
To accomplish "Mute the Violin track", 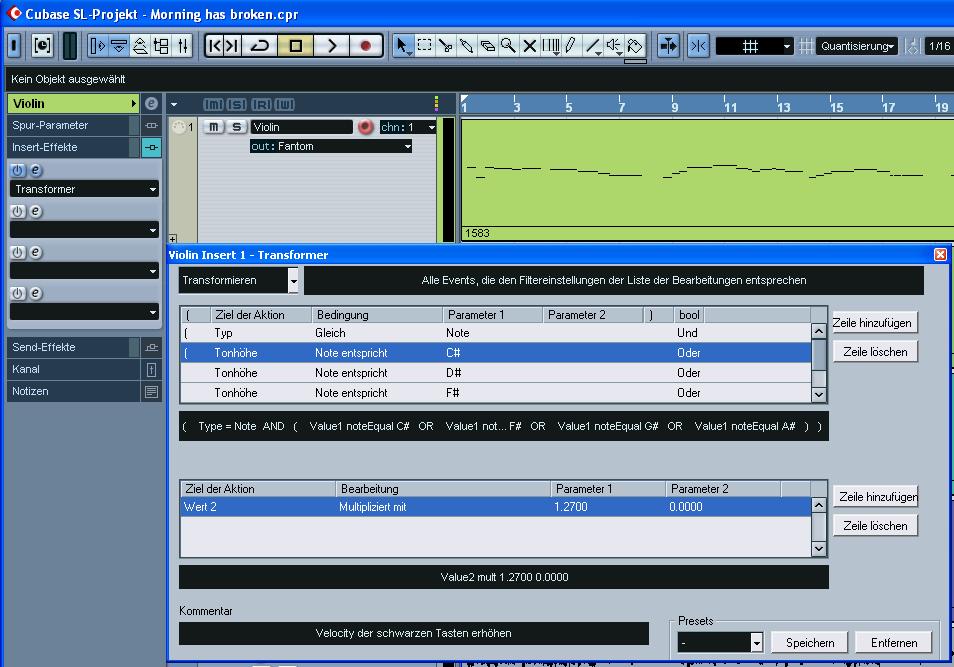I will [x=214, y=127].
